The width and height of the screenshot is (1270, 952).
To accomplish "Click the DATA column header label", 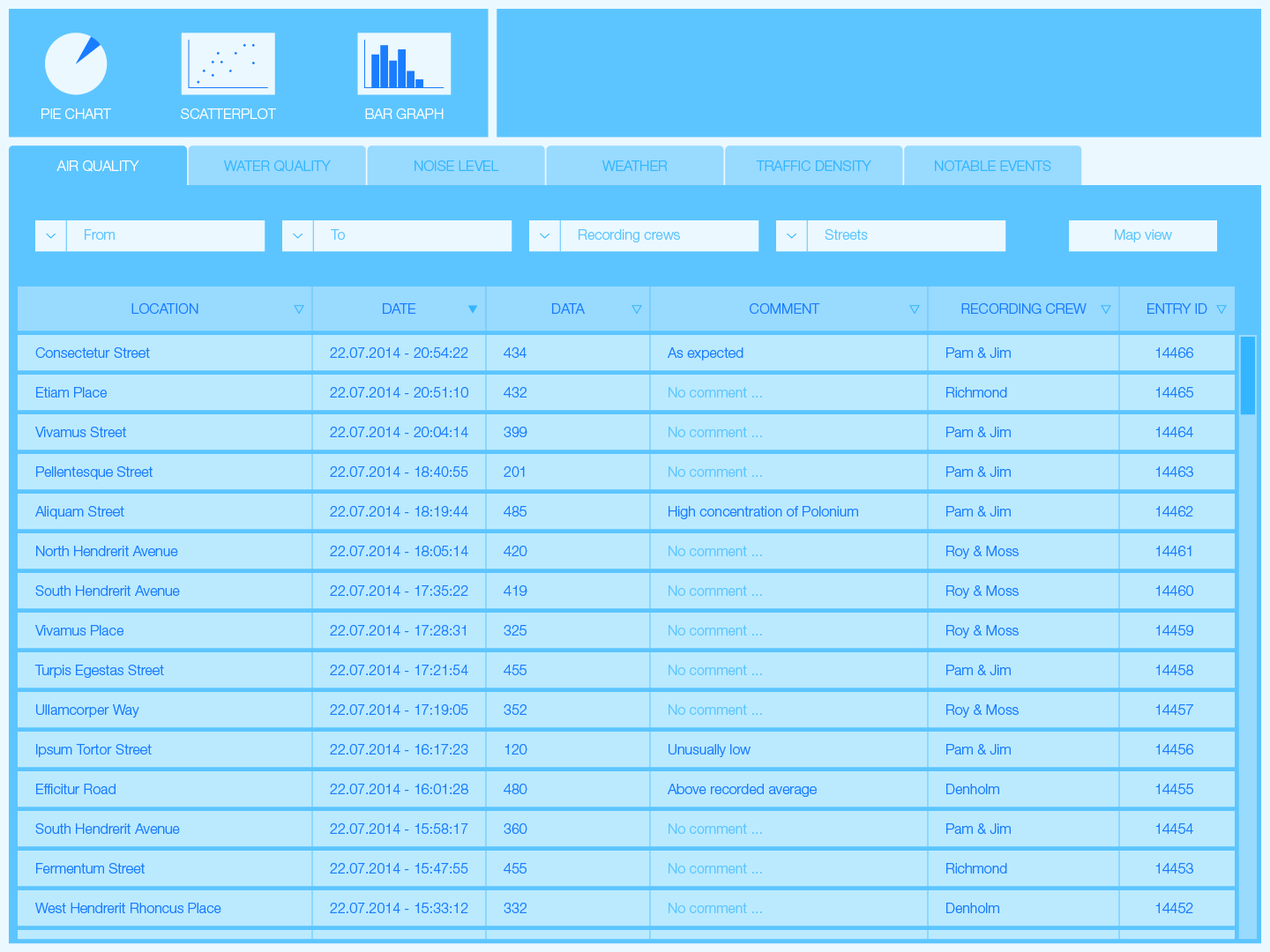I will pyautogui.click(x=568, y=309).
